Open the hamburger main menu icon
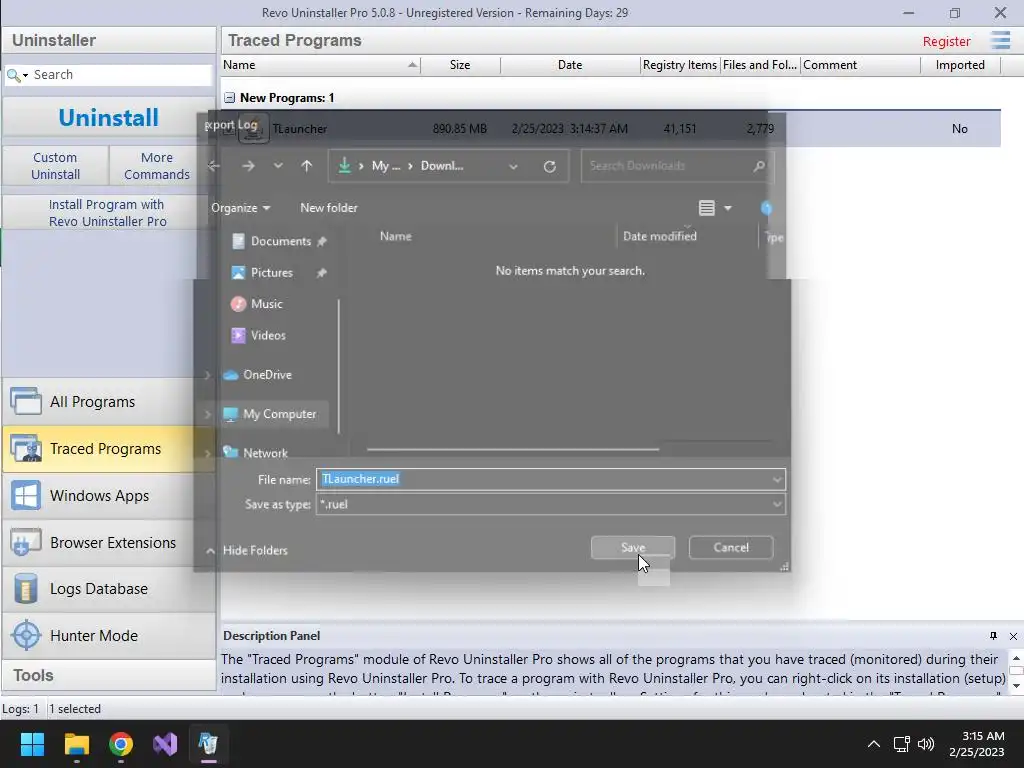 tap(1000, 40)
